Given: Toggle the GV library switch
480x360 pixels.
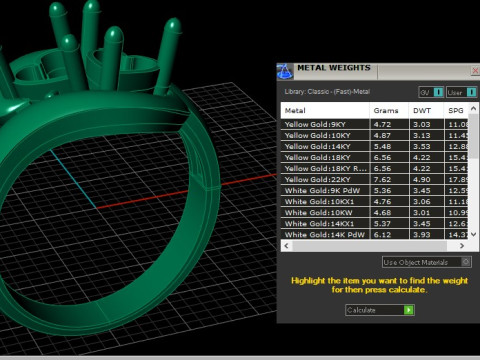Looking at the screenshot, I should (x=431, y=92).
